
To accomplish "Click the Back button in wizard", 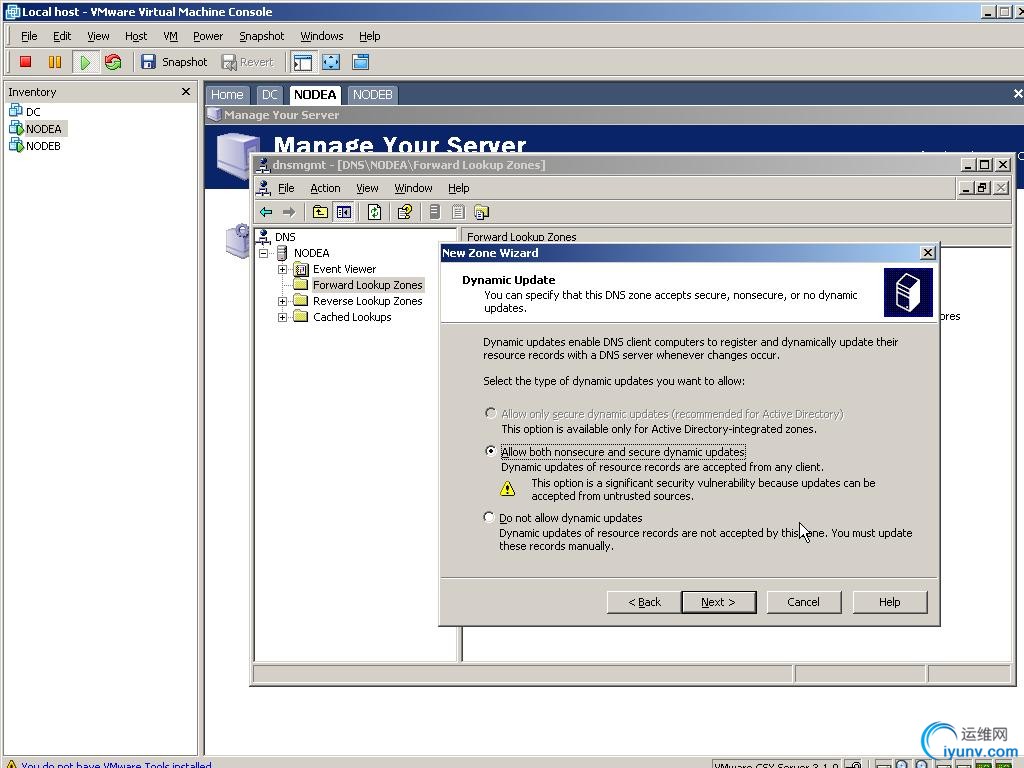I will pos(644,602).
